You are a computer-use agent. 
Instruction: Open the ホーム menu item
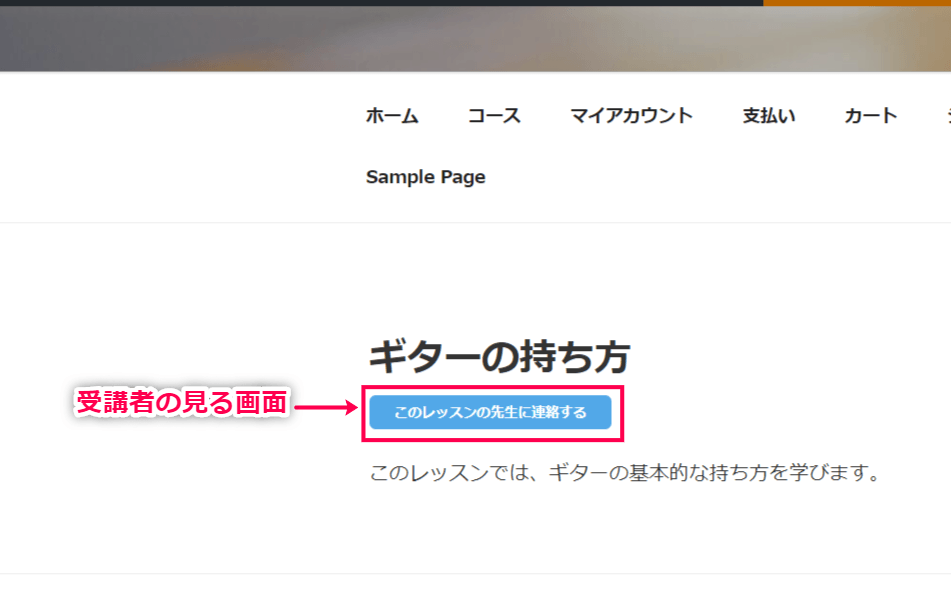[392, 115]
